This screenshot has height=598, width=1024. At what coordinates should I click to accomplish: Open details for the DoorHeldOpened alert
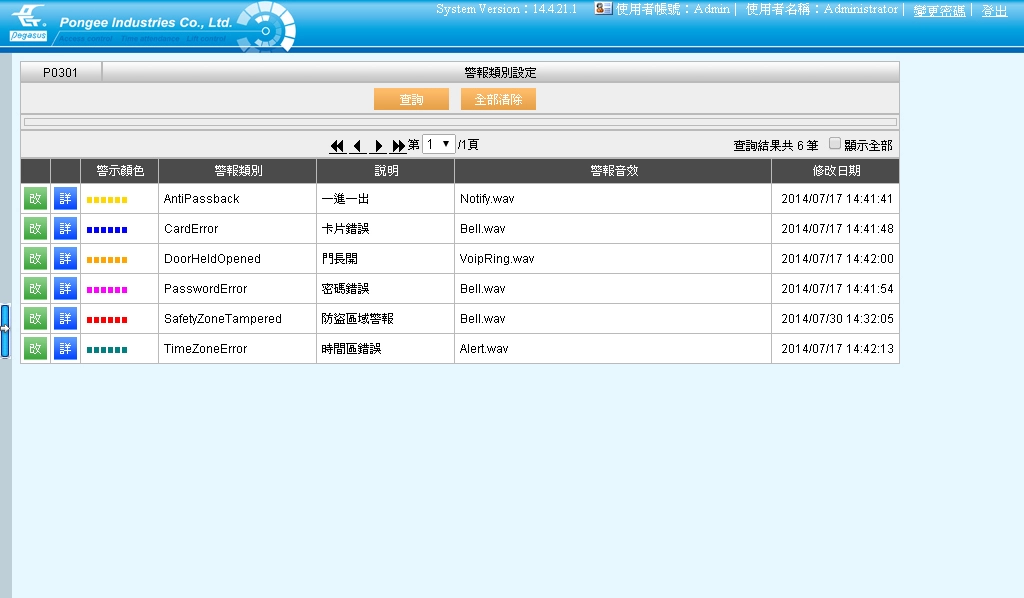click(64, 258)
